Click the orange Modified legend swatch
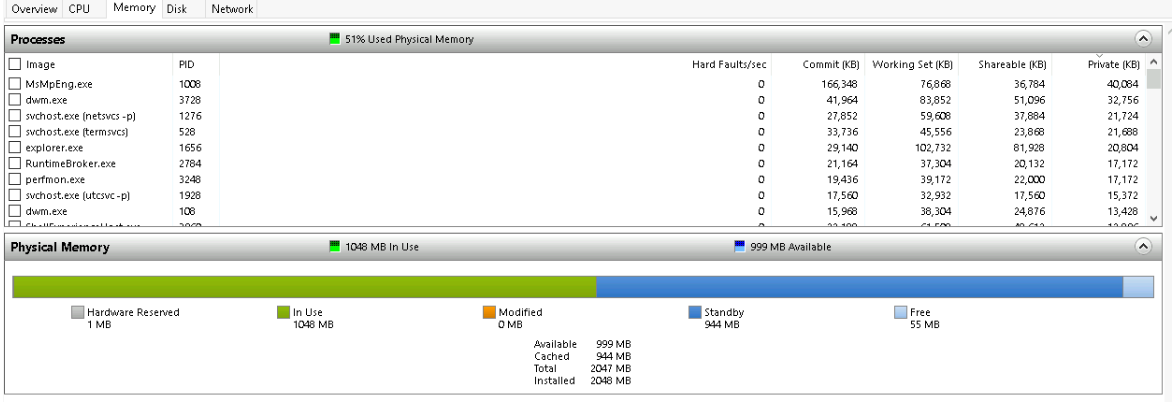The height and width of the screenshot is (406, 1172). pos(489,313)
